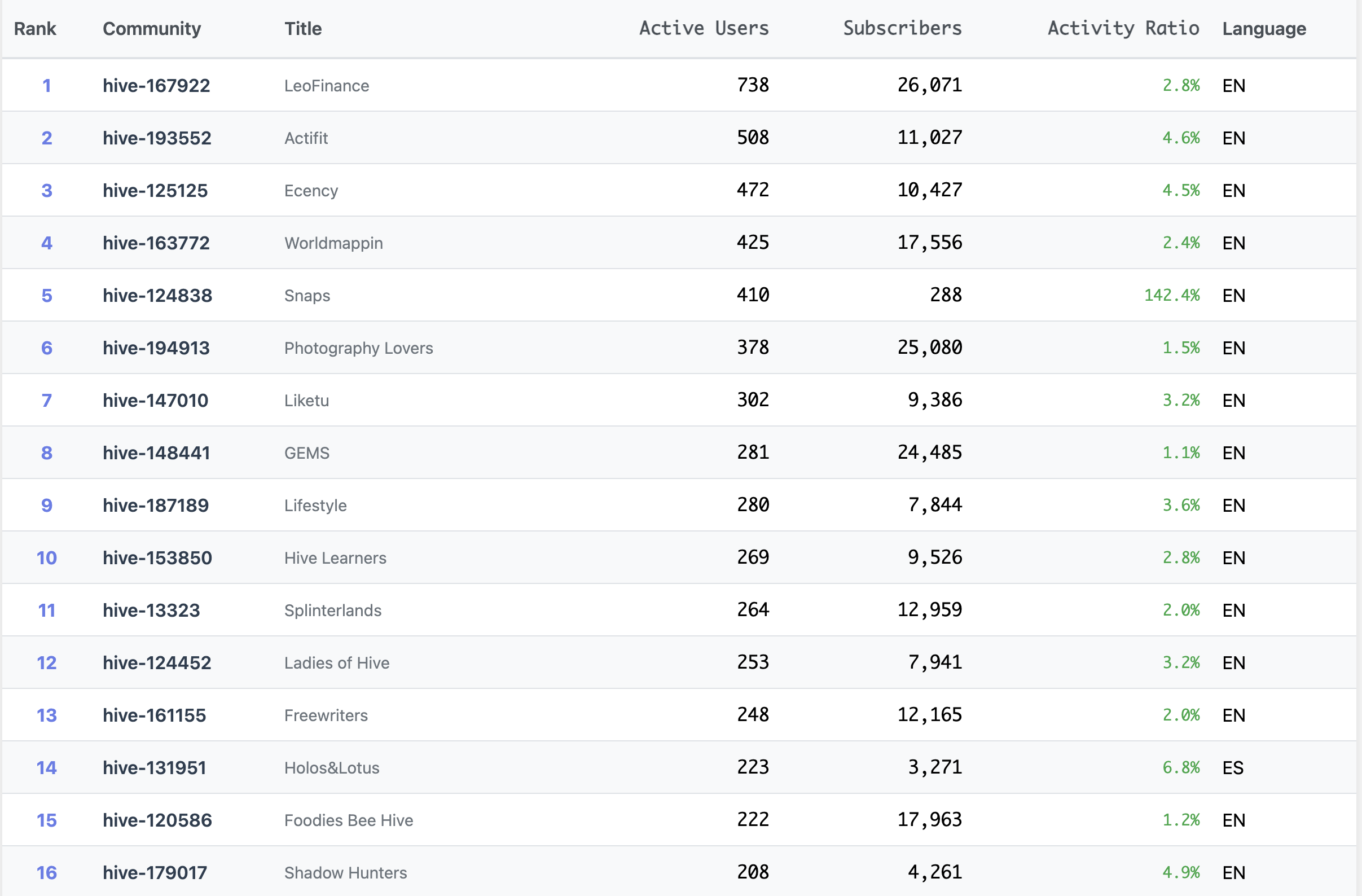1362x896 pixels.
Task: Open the hive-193552 Actifit community
Action: pos(157,138)
